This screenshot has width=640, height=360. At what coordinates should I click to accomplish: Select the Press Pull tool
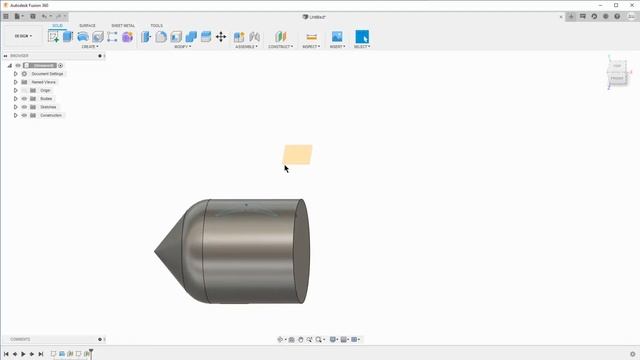pos(146,37)
